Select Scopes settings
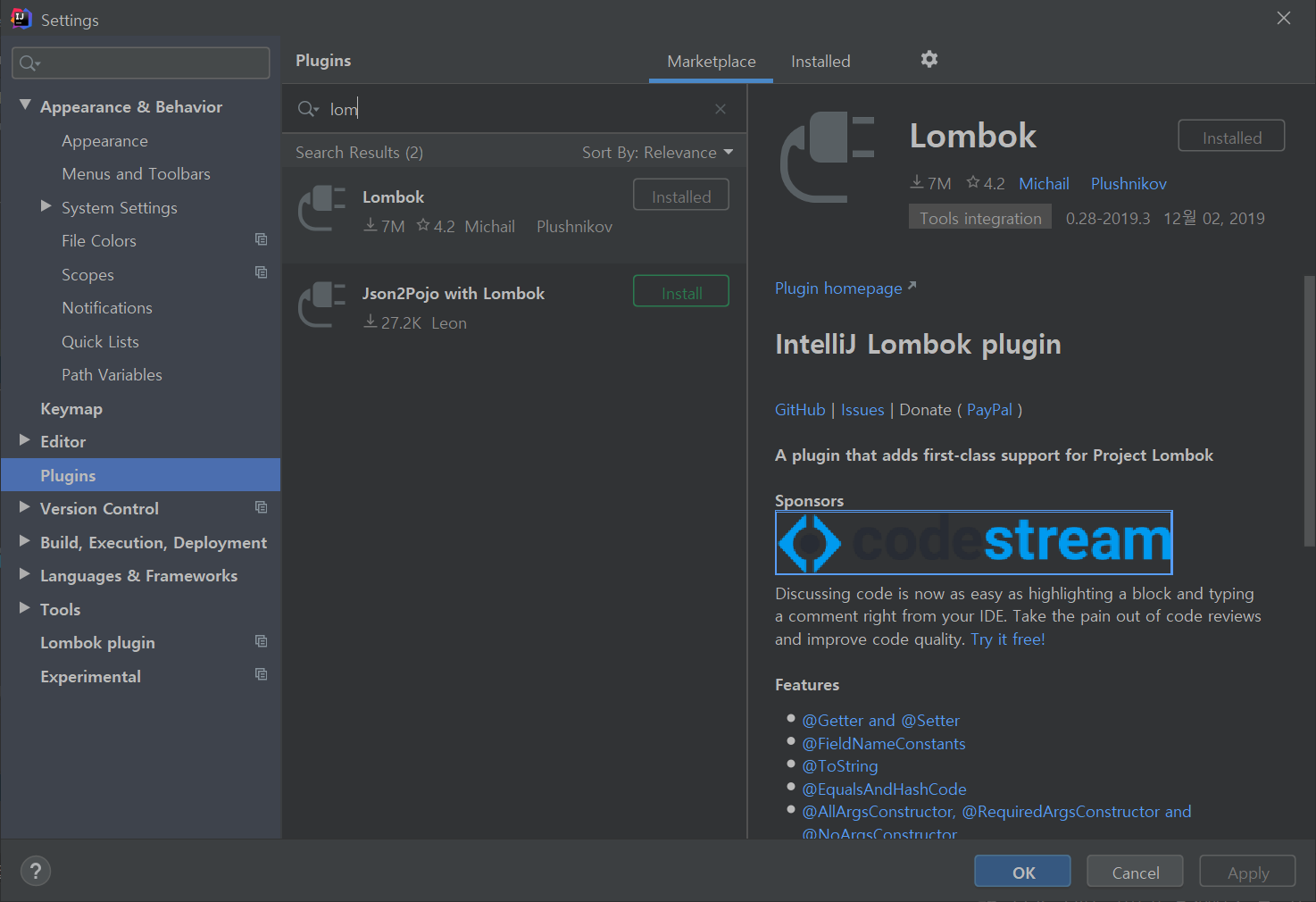The height and width of the screenshot is (902, 1316). pos(87,275)
